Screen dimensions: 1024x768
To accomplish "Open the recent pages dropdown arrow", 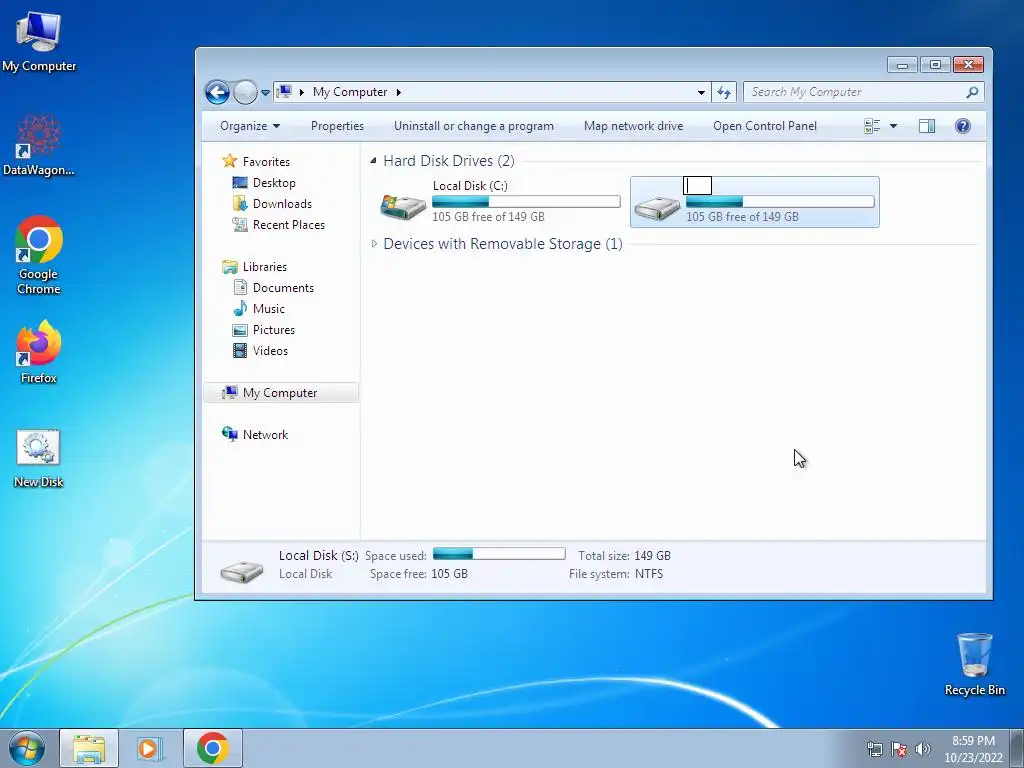I will (265, 93).
